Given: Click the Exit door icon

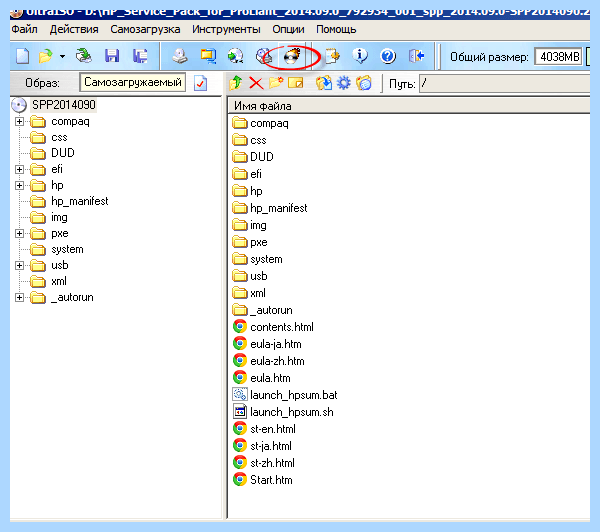Looking at the screenshot, I should (416, 56).
